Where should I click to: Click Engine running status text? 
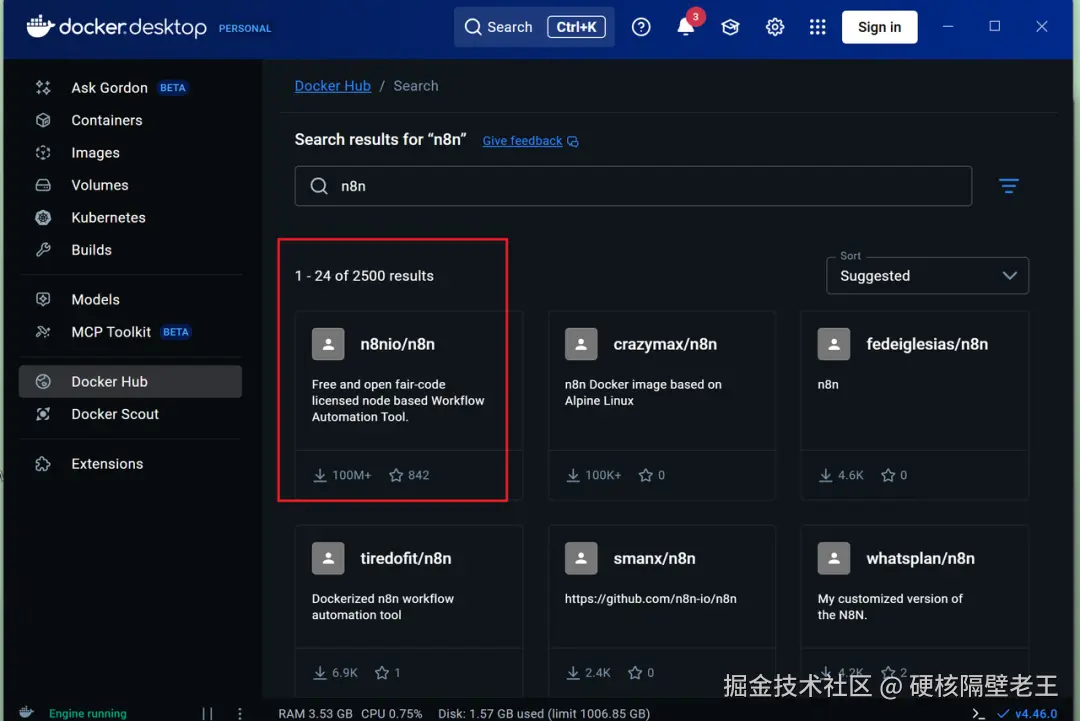coord(87,713)
